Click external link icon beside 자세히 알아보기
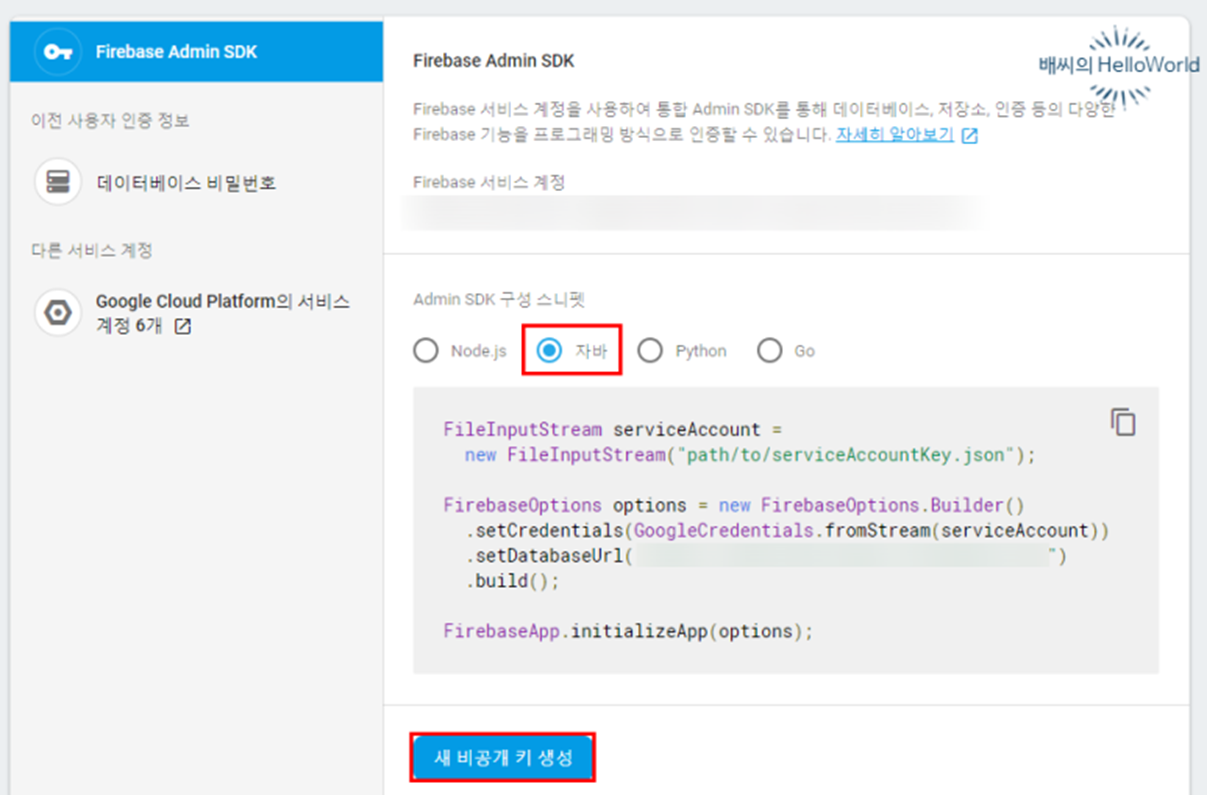The image size is (1207, 795). 969,135
